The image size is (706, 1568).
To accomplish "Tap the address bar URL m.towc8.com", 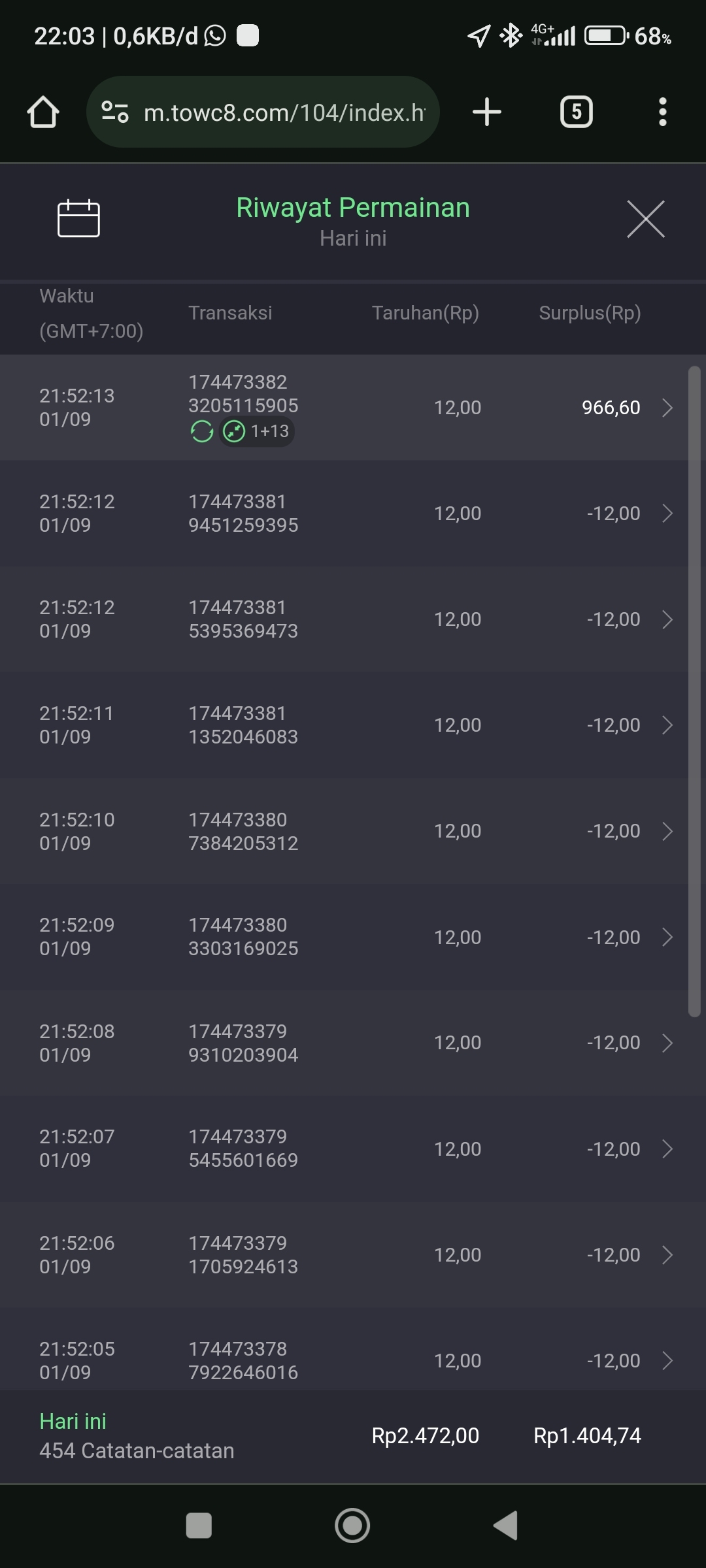I will click(x=284, y=112).
